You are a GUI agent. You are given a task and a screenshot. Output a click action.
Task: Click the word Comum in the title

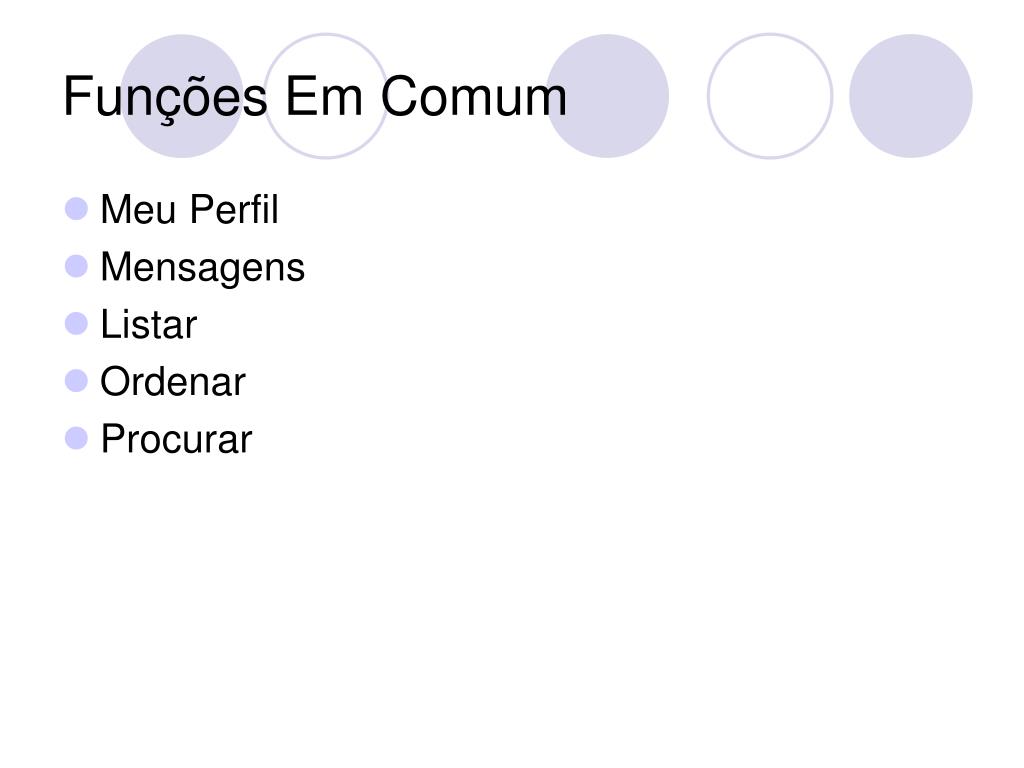point(474,97)
